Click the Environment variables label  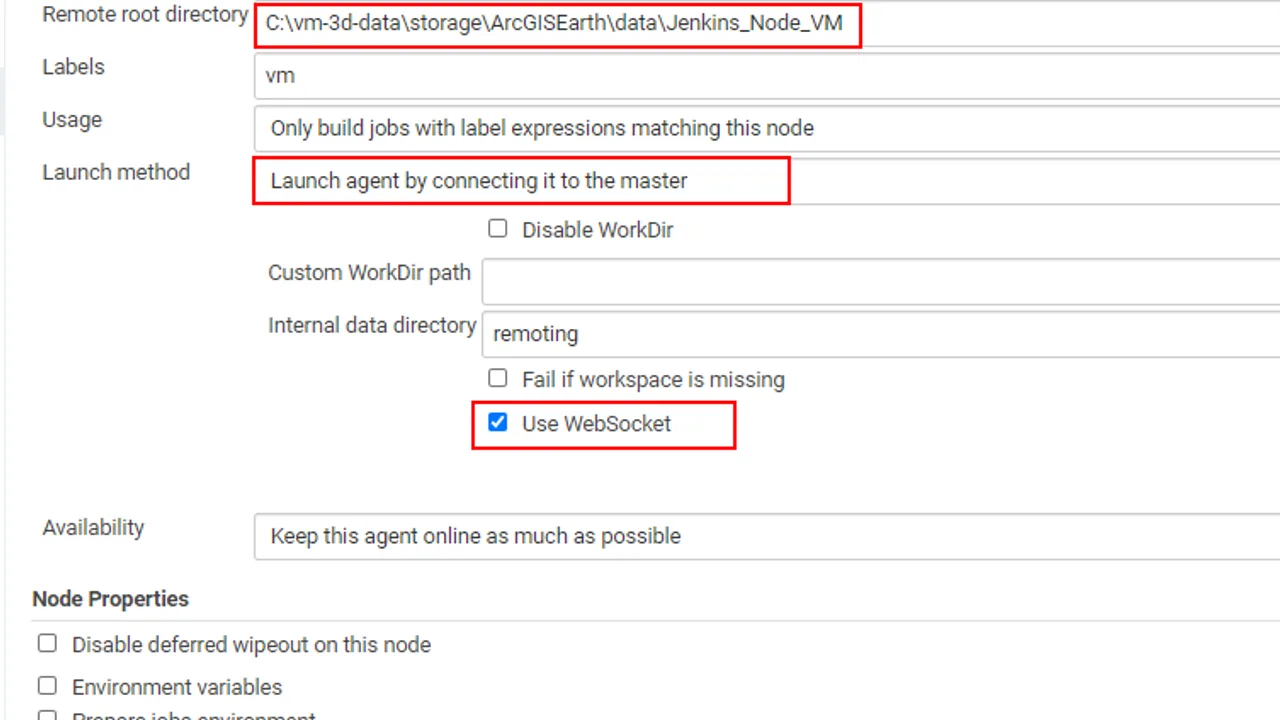[177, 687]
